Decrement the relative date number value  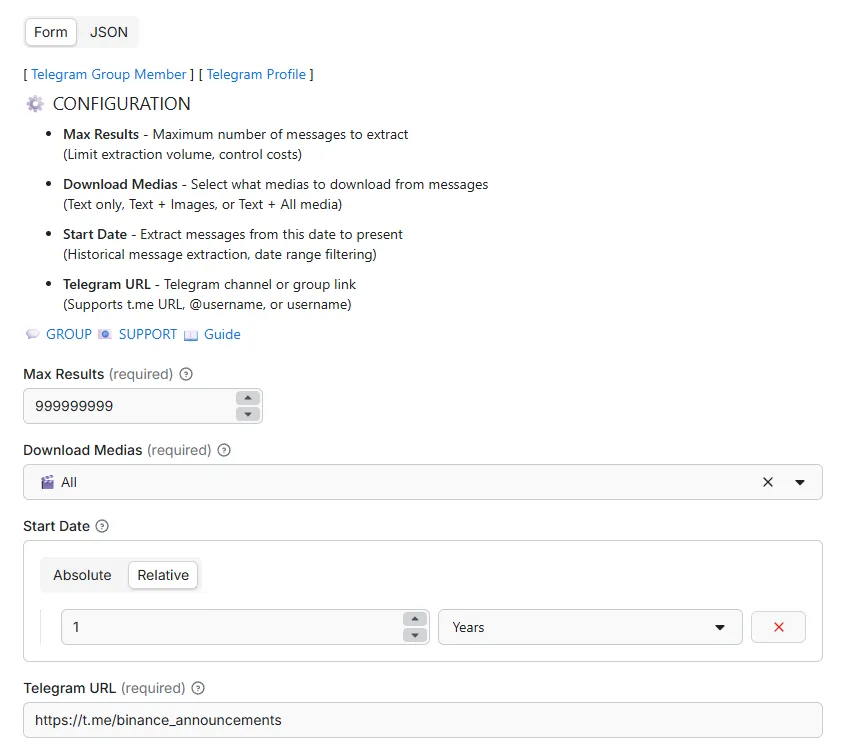[x=415, y=635]
